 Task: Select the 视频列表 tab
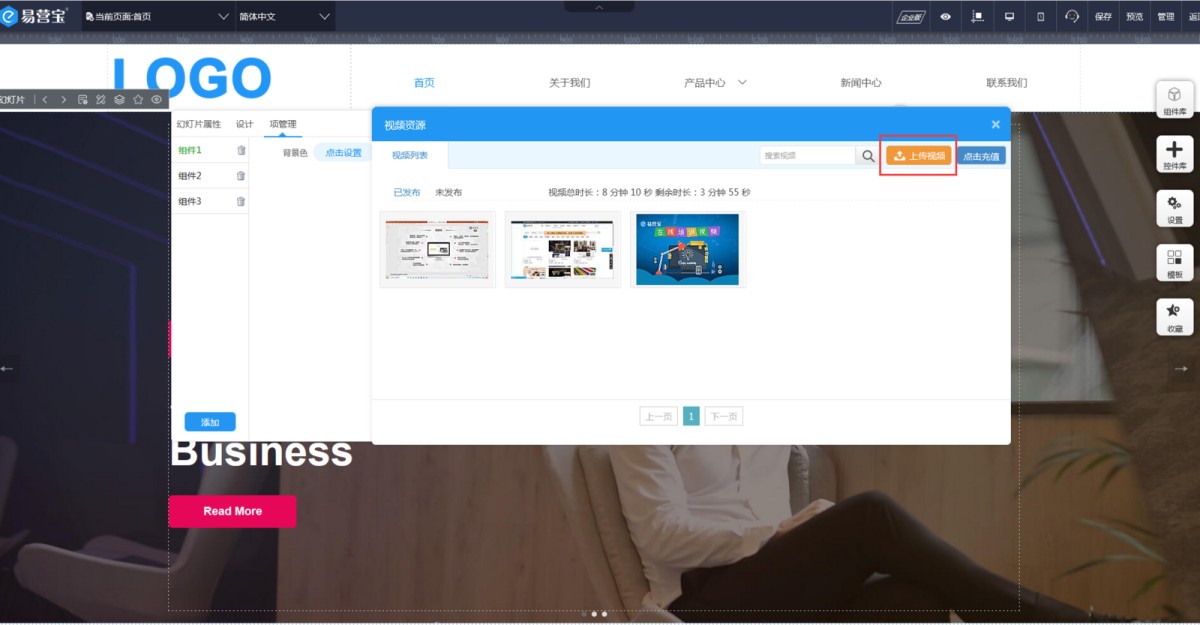(410, 155)
